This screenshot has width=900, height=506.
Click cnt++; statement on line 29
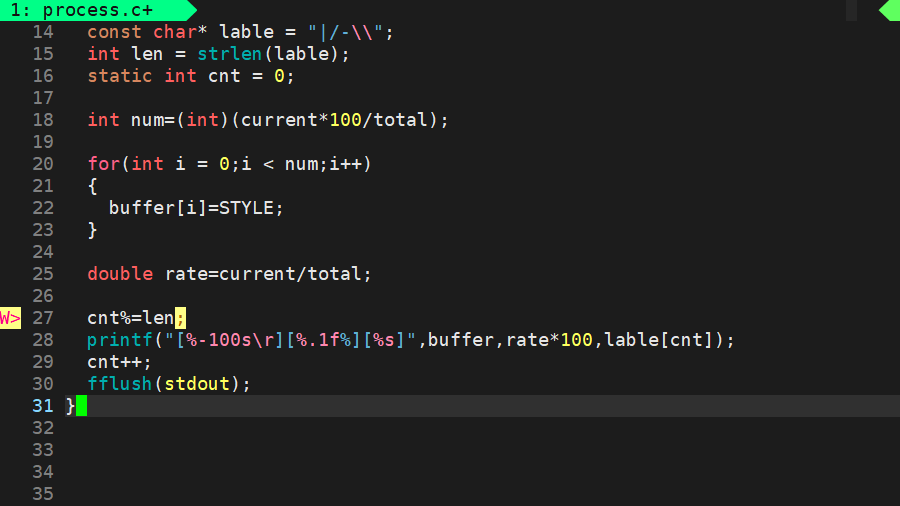click(x=120, y=362)
